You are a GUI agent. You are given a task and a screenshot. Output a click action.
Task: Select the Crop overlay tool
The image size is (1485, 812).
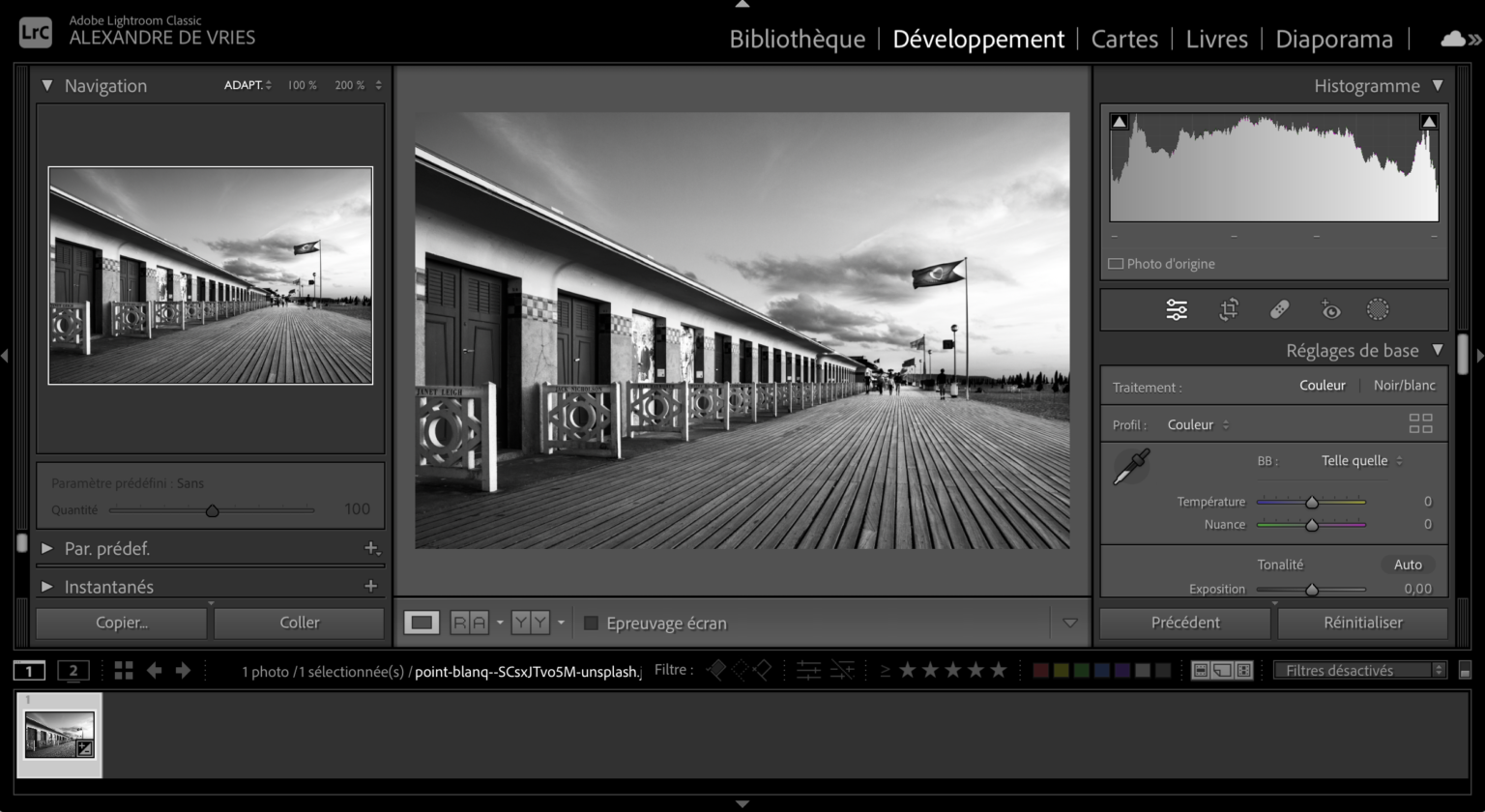[1229, 309]
